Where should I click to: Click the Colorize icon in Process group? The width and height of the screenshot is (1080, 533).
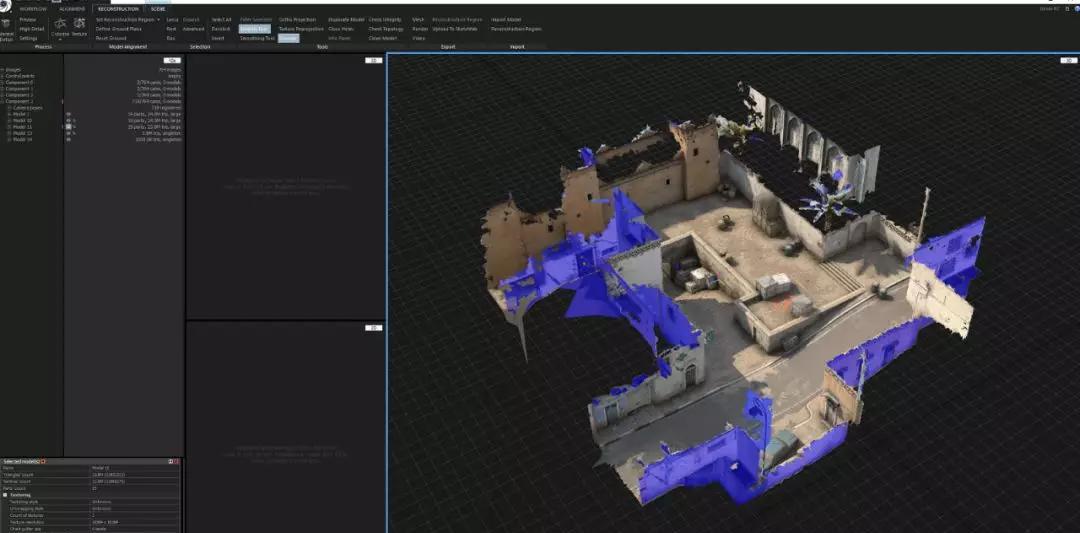60,28
